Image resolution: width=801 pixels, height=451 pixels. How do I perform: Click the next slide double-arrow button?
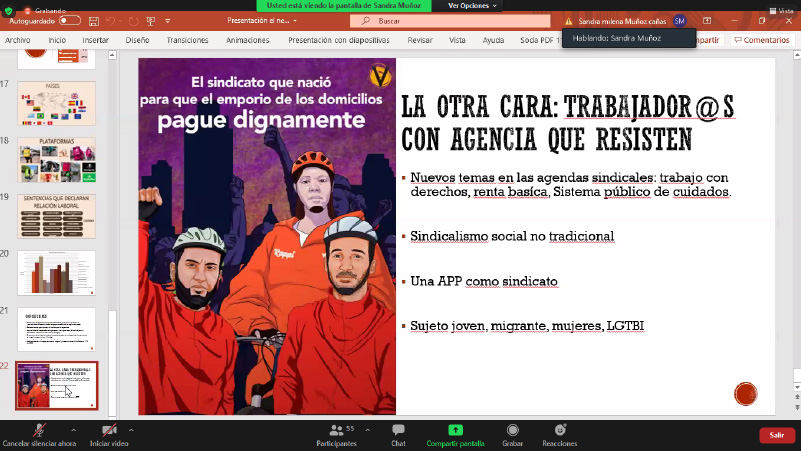pyautogui.click(x=797, y=407)
